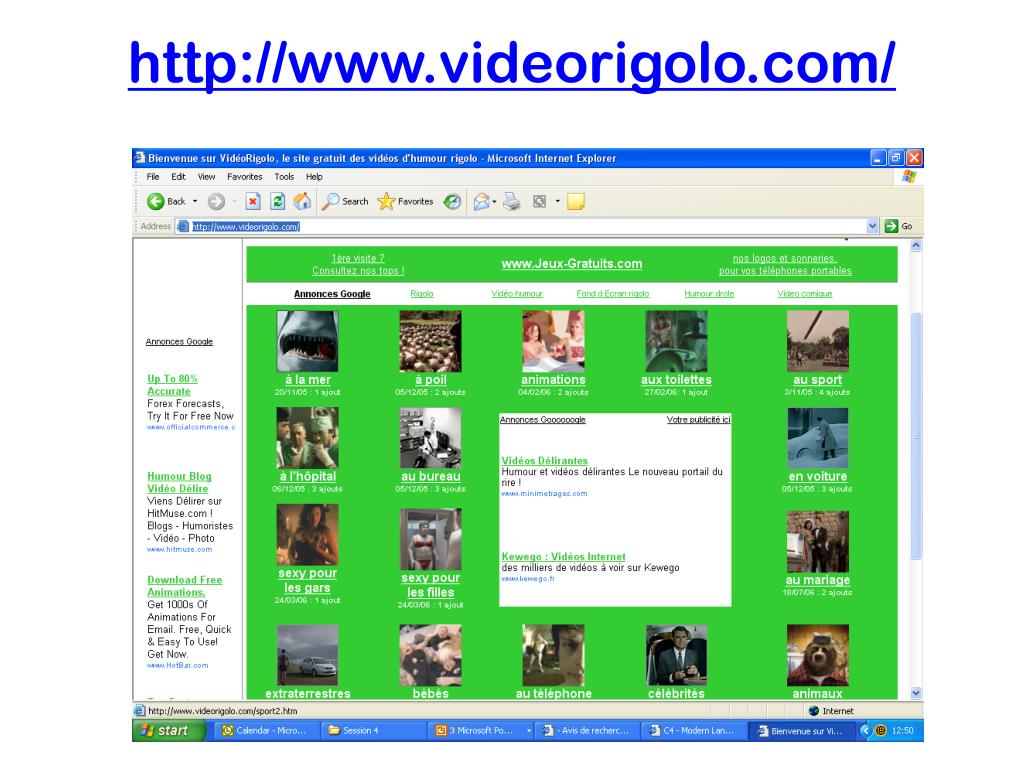Click green Go arrow button
The image size is (1024, 768).
coord(891,226)
